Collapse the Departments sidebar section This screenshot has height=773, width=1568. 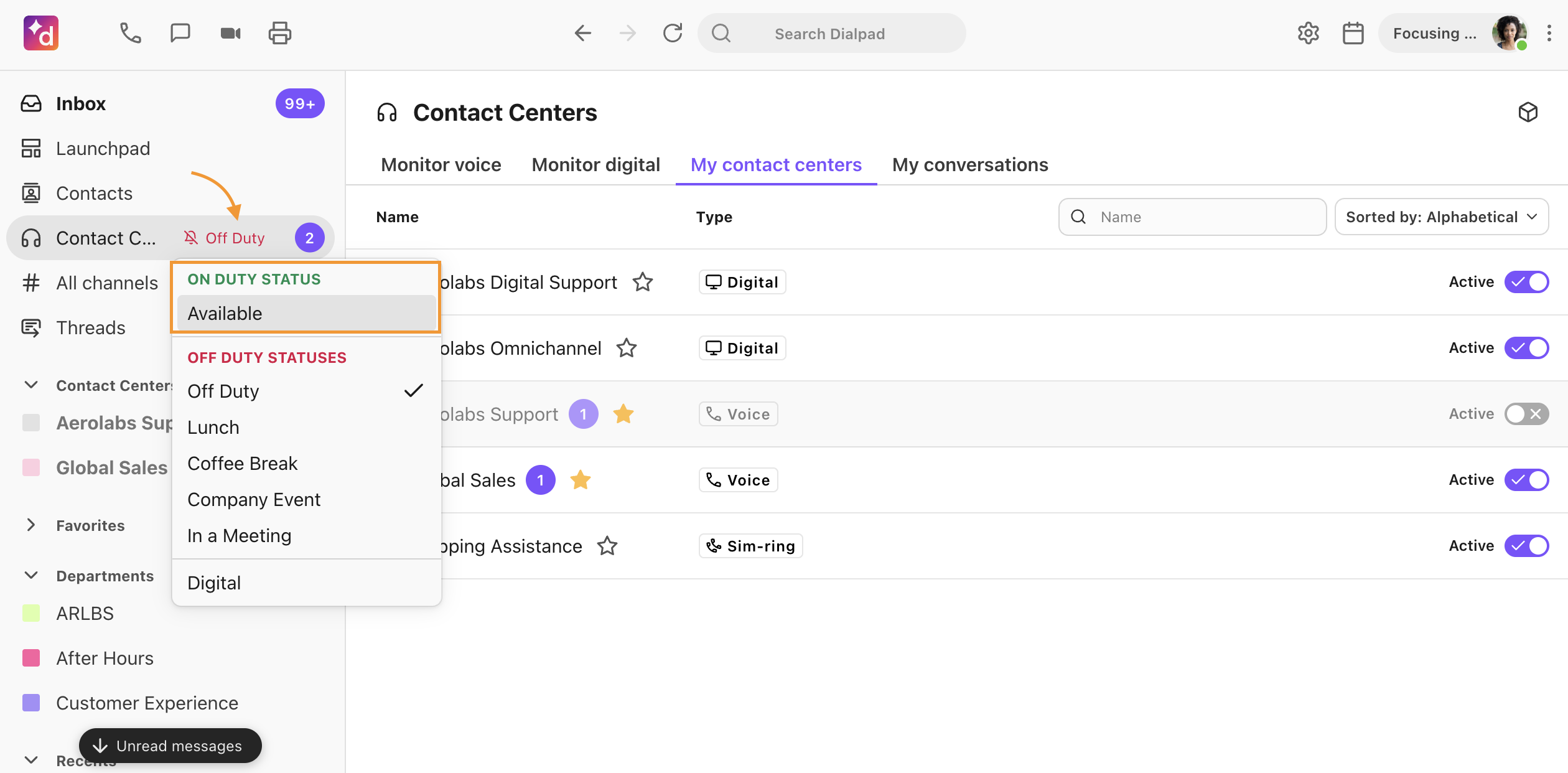click(x=31, y=576)
